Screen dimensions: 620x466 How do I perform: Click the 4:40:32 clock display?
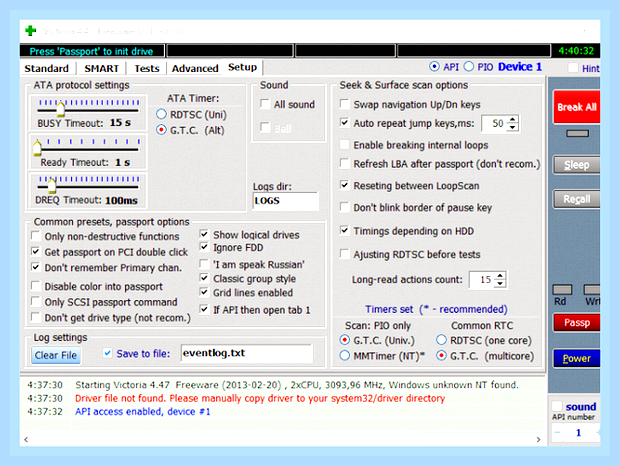tap(576, 51)
